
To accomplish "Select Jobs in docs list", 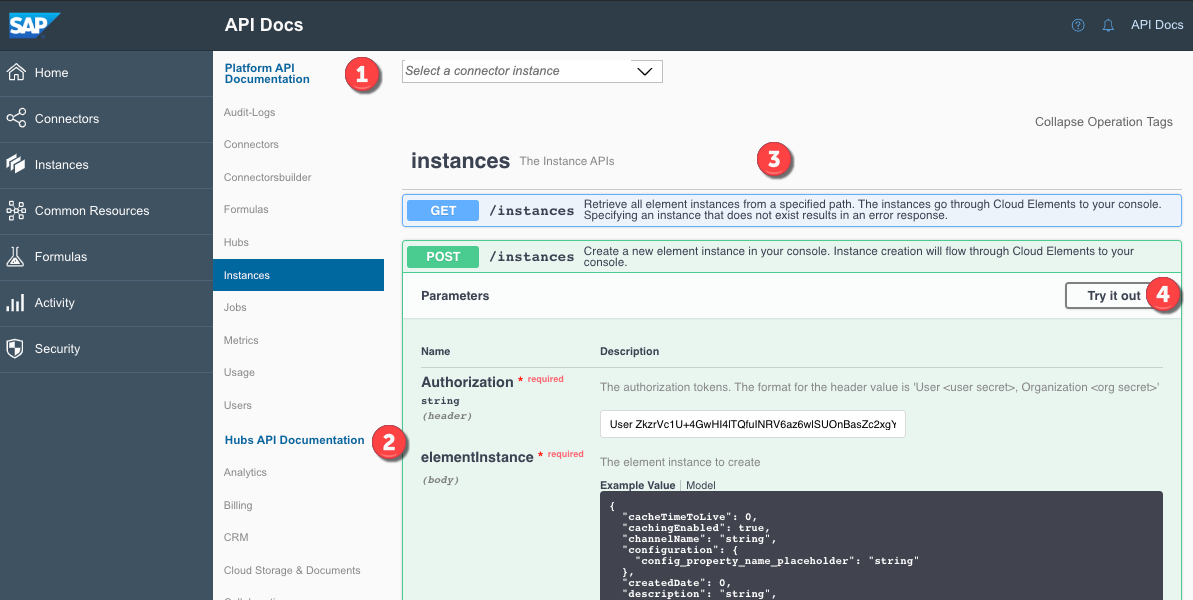I will 235,307.
